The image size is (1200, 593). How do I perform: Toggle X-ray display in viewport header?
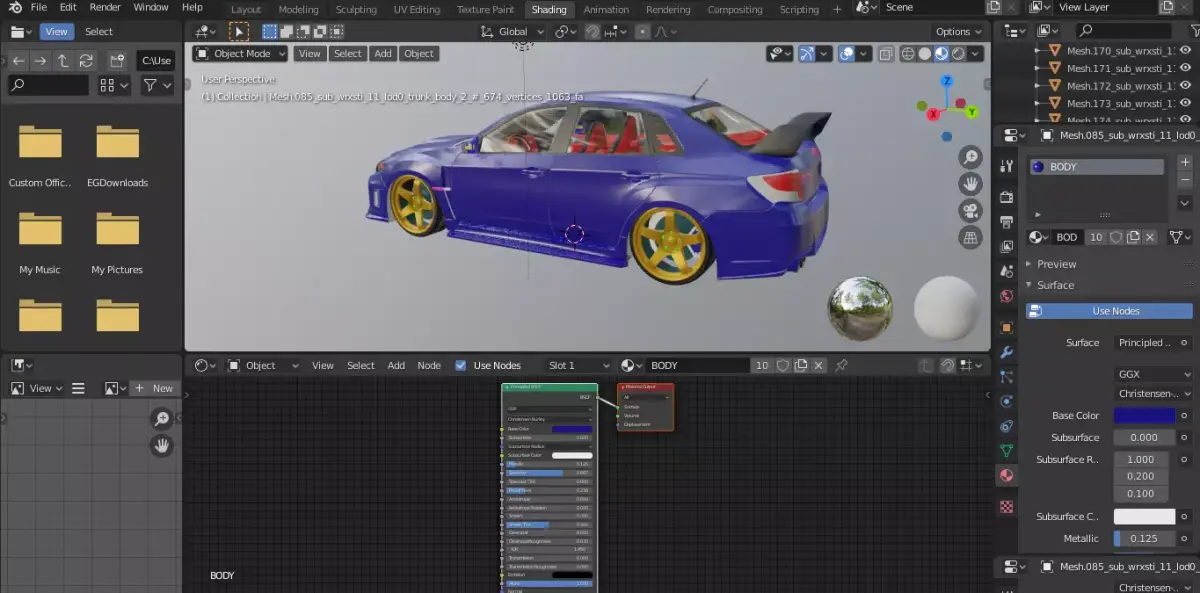[885, 54]
